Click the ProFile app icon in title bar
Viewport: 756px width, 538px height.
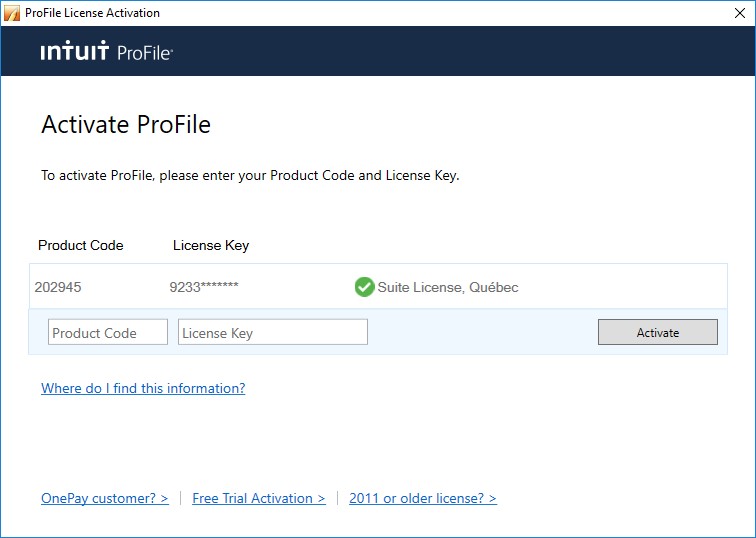coord(12,13)
